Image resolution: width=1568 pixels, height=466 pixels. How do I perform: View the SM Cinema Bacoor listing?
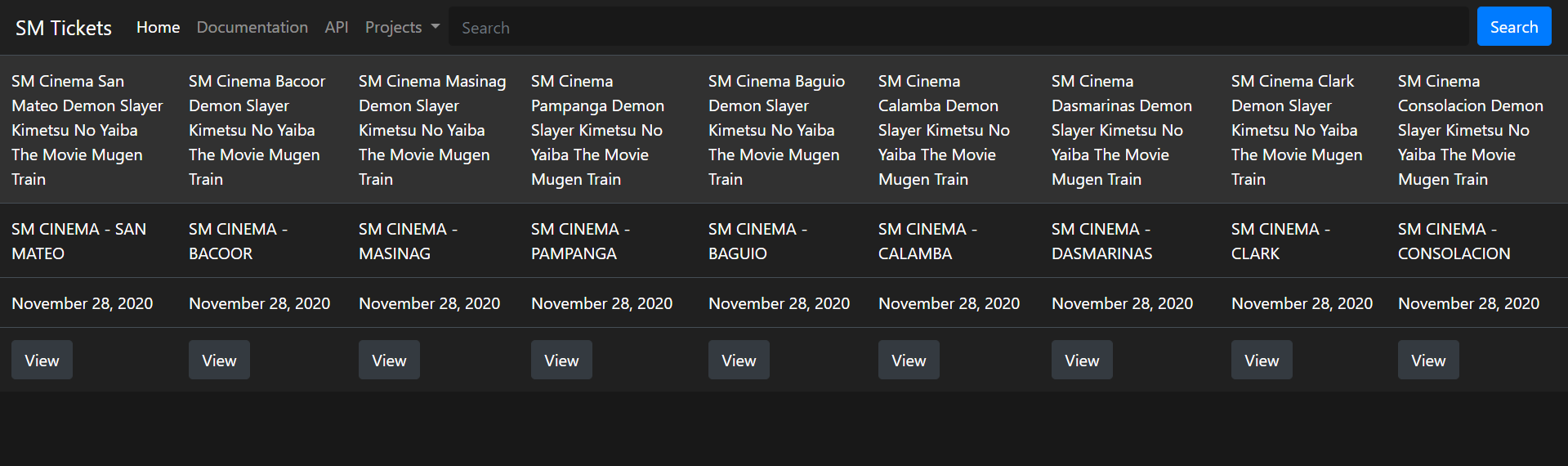click(219, 360)
